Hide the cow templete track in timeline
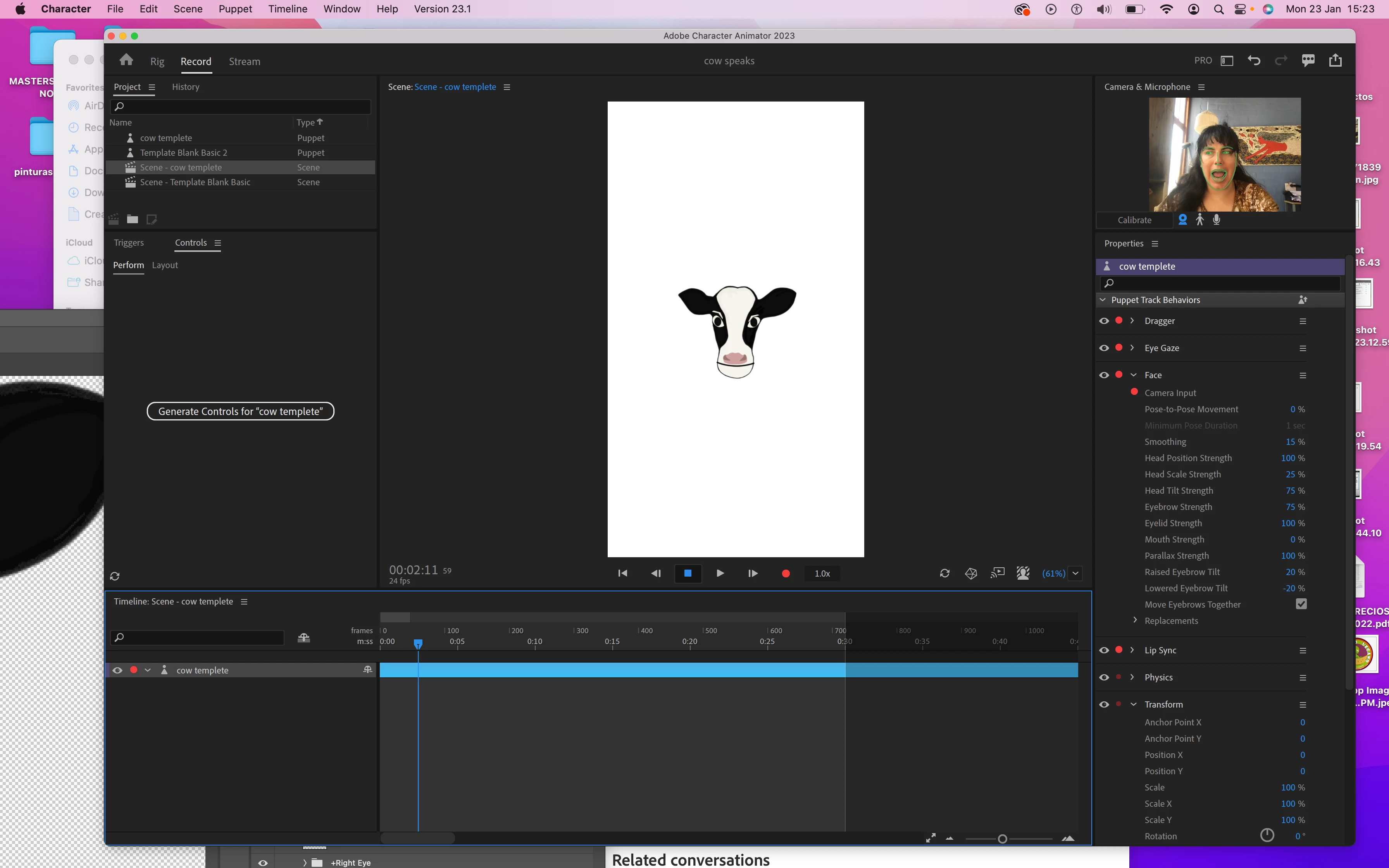This screenshot has height=868, width=1389. [x=117, y=670]
